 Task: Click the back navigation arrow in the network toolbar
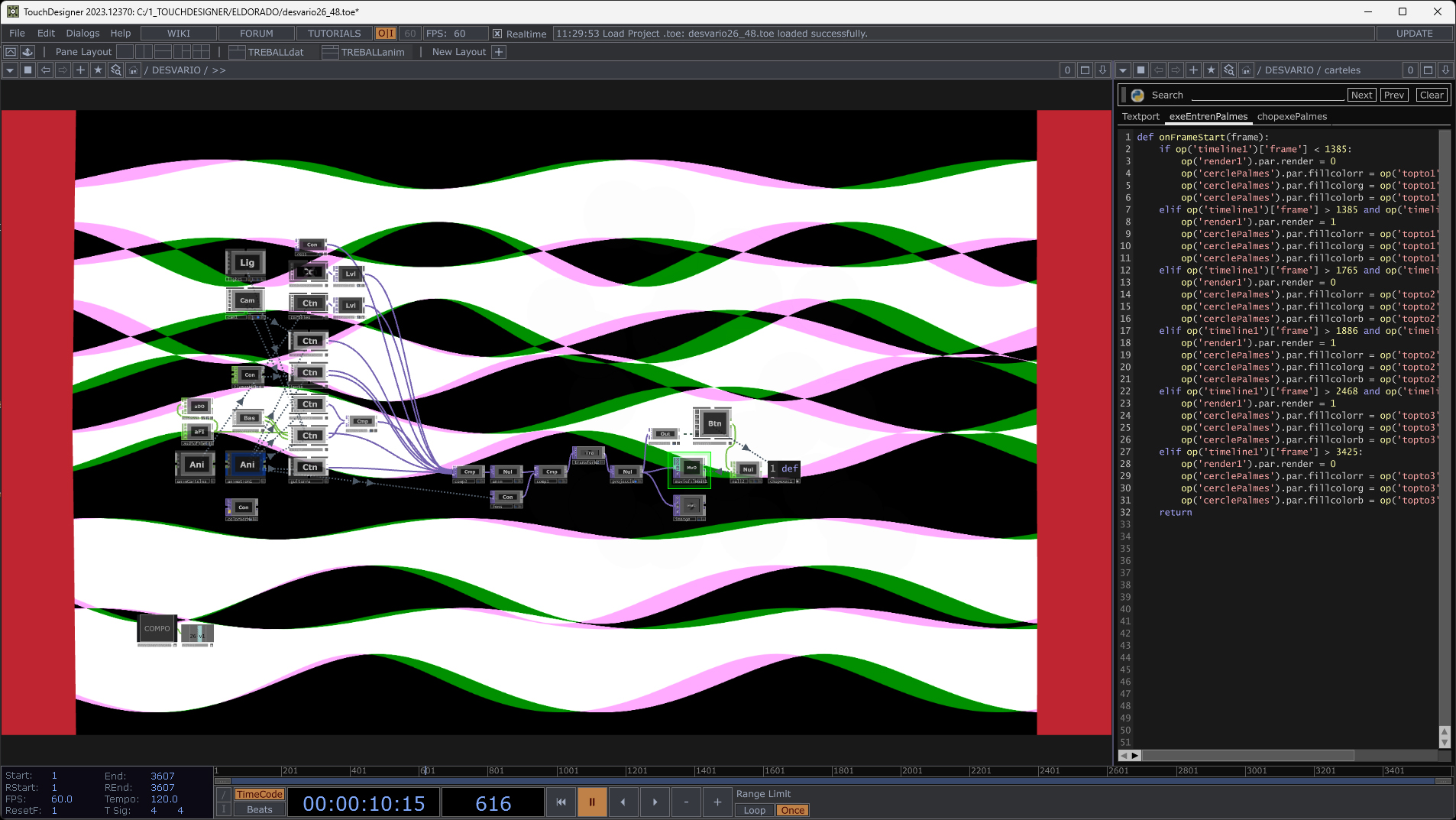[x=45, y=70]
